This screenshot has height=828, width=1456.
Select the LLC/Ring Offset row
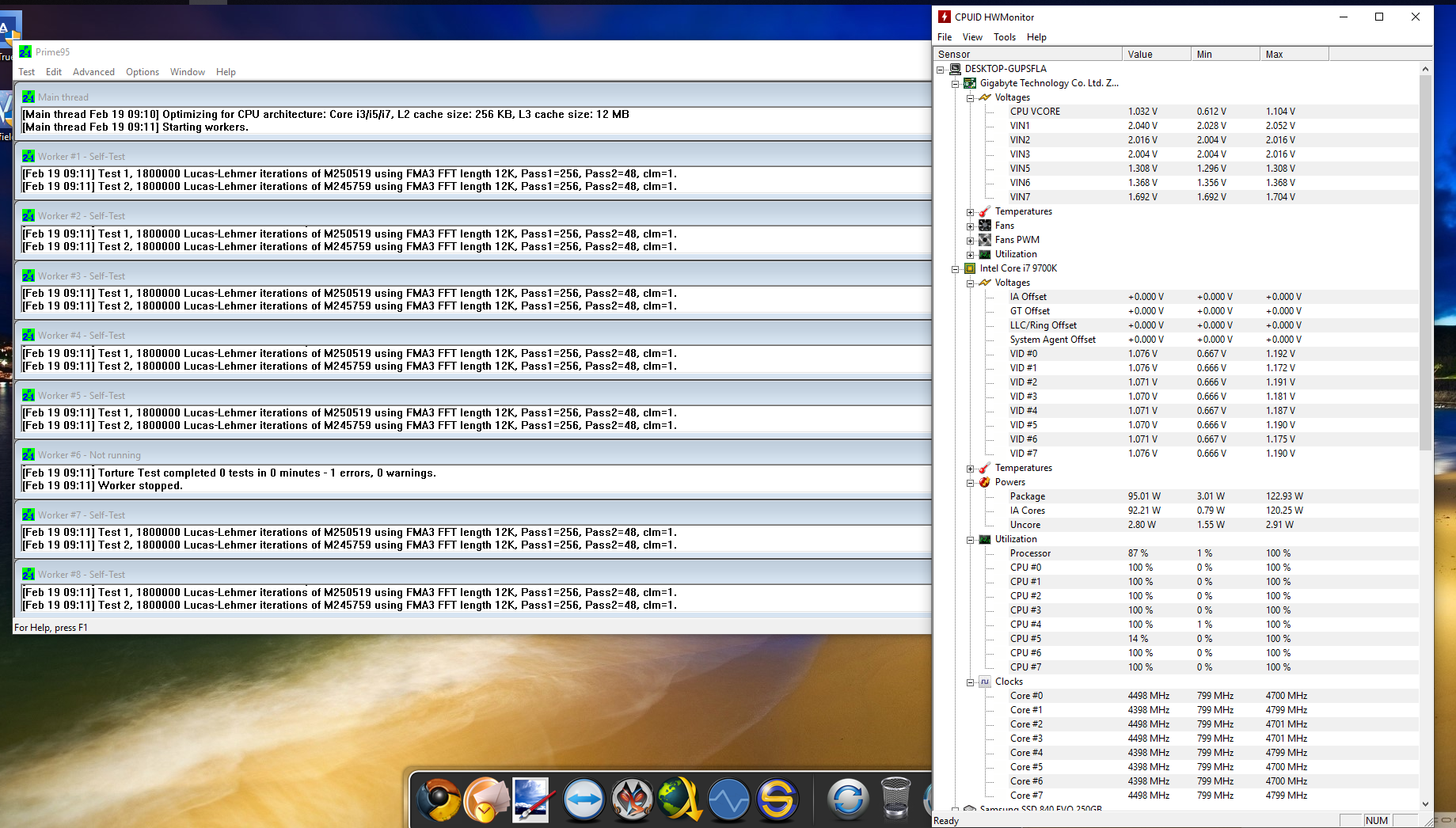(x=1177, y=325)
